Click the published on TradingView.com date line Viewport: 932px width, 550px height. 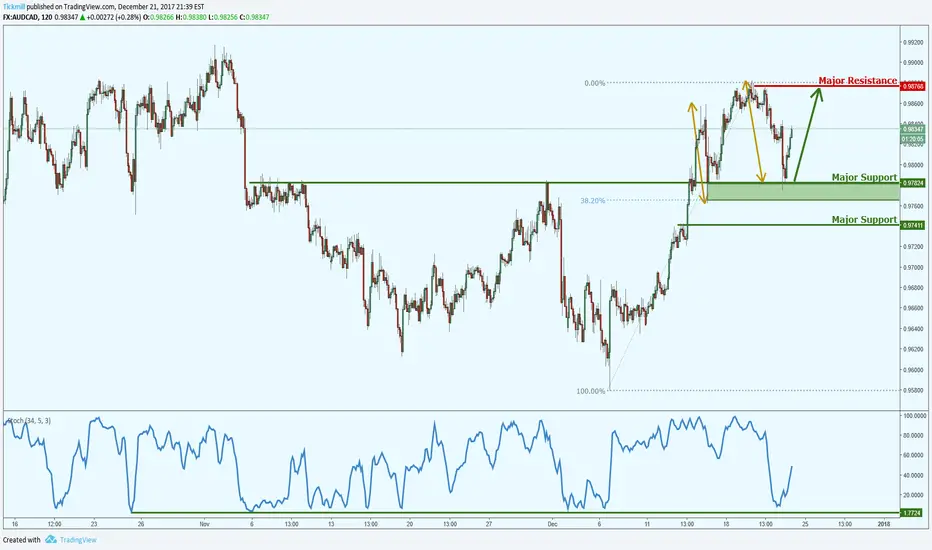pyautogui.click(x=115, y=7)
